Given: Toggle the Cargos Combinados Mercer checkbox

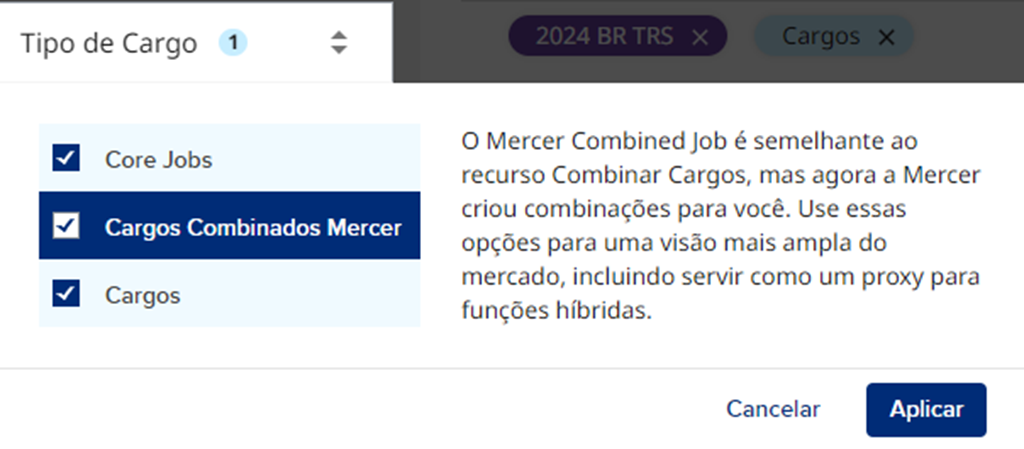Looking at the screenshot, I should (x=67, y=226).
